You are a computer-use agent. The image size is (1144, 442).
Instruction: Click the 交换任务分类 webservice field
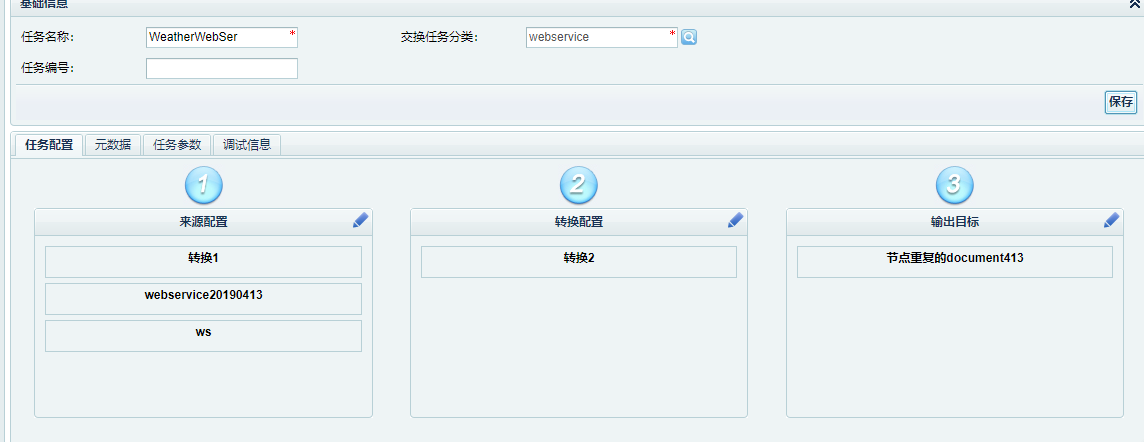coord(602,37)
